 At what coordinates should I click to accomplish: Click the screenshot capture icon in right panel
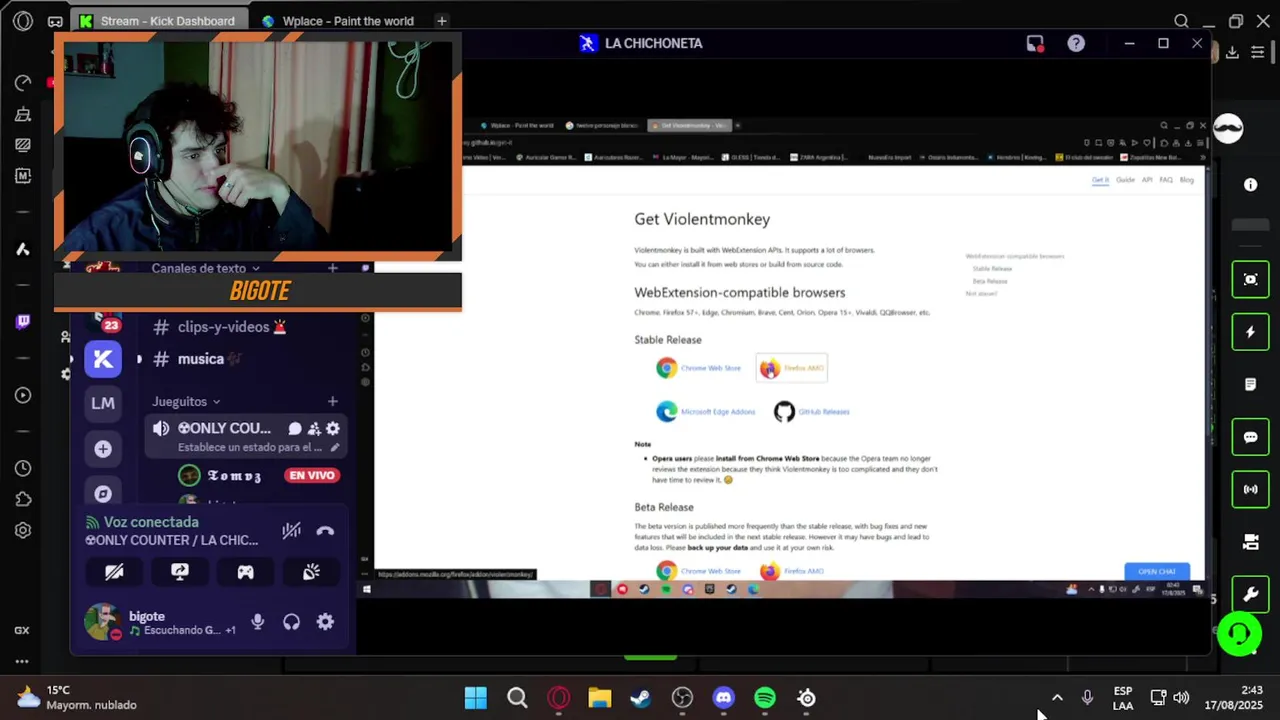[x=1250, y=279]
